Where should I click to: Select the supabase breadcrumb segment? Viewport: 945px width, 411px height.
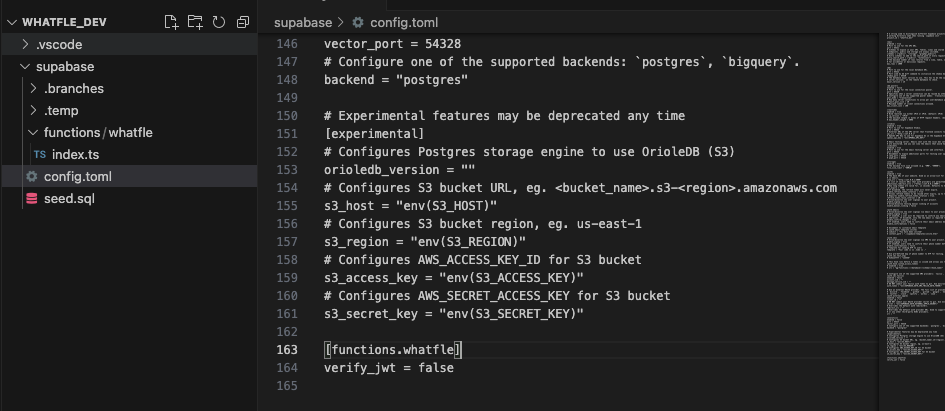point(303,23)
